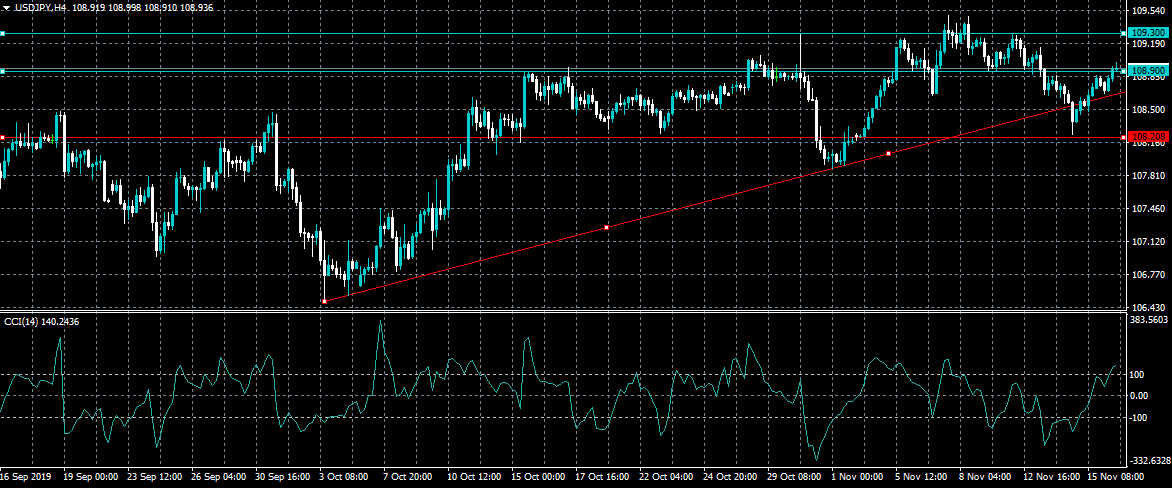Click the 109.540 value on the price axis
The image size is (1172, 488).
click(x=1150, y=11)
